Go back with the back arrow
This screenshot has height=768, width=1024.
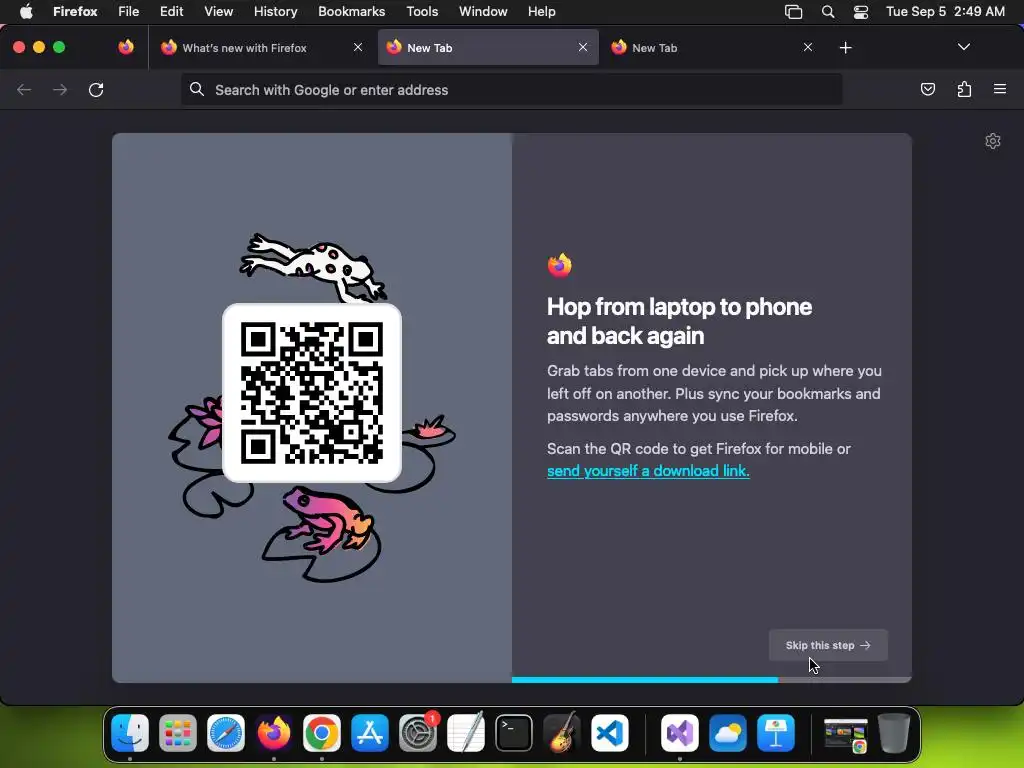tap(24, 89)
